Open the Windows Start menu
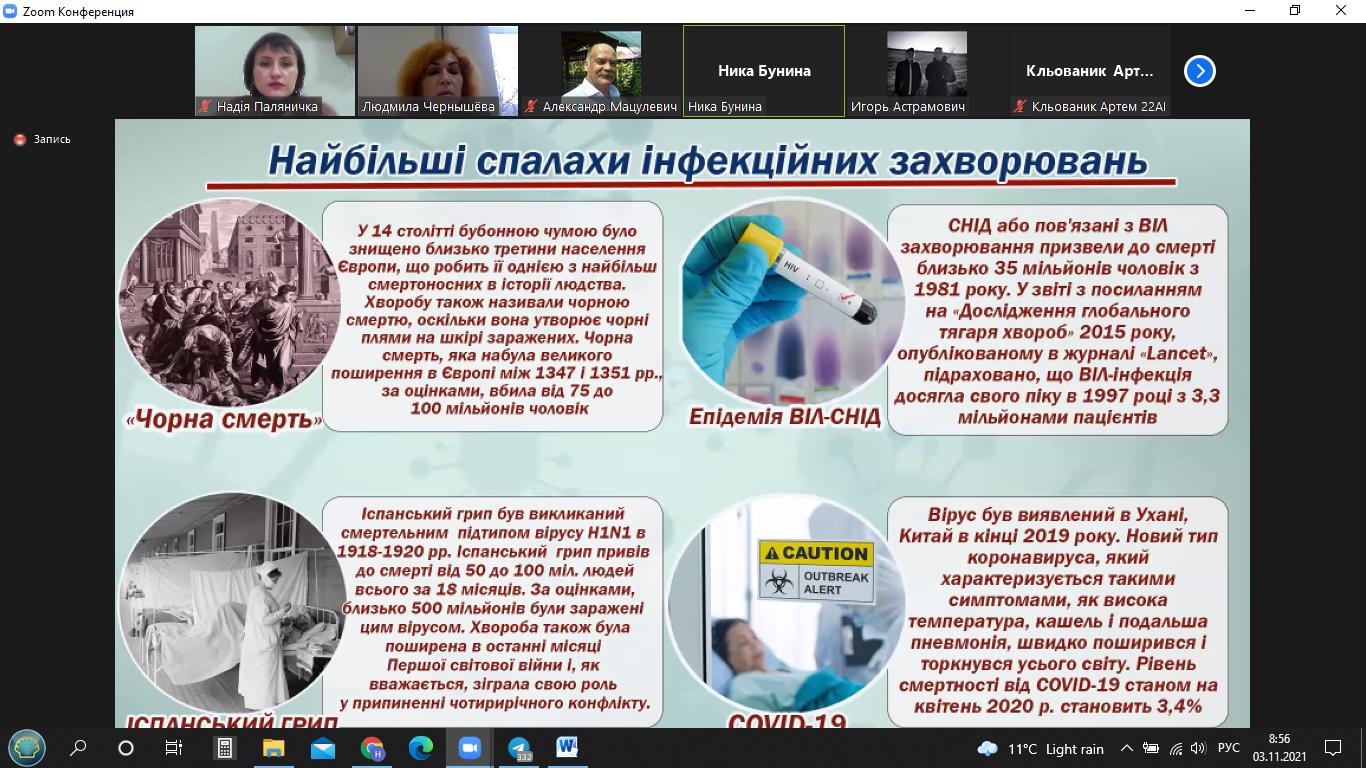1366x768 pixels. point(25,747)
